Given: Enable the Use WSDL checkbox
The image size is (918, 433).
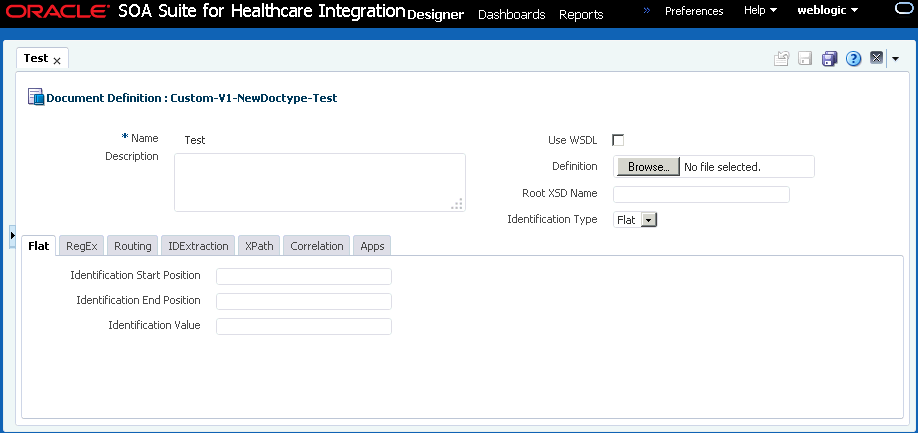Looking at the screenshot, I should pyautogui.click(x=618, y=140).
